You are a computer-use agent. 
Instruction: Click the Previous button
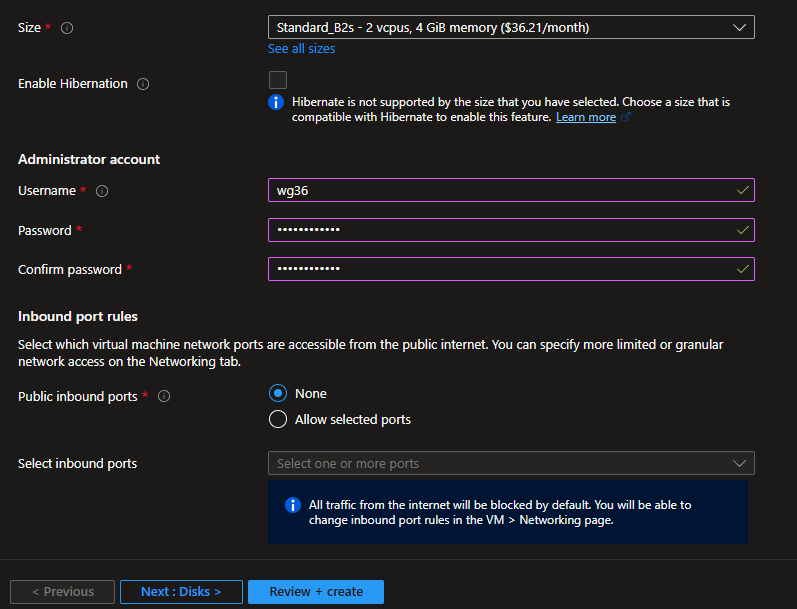(61, 591)
